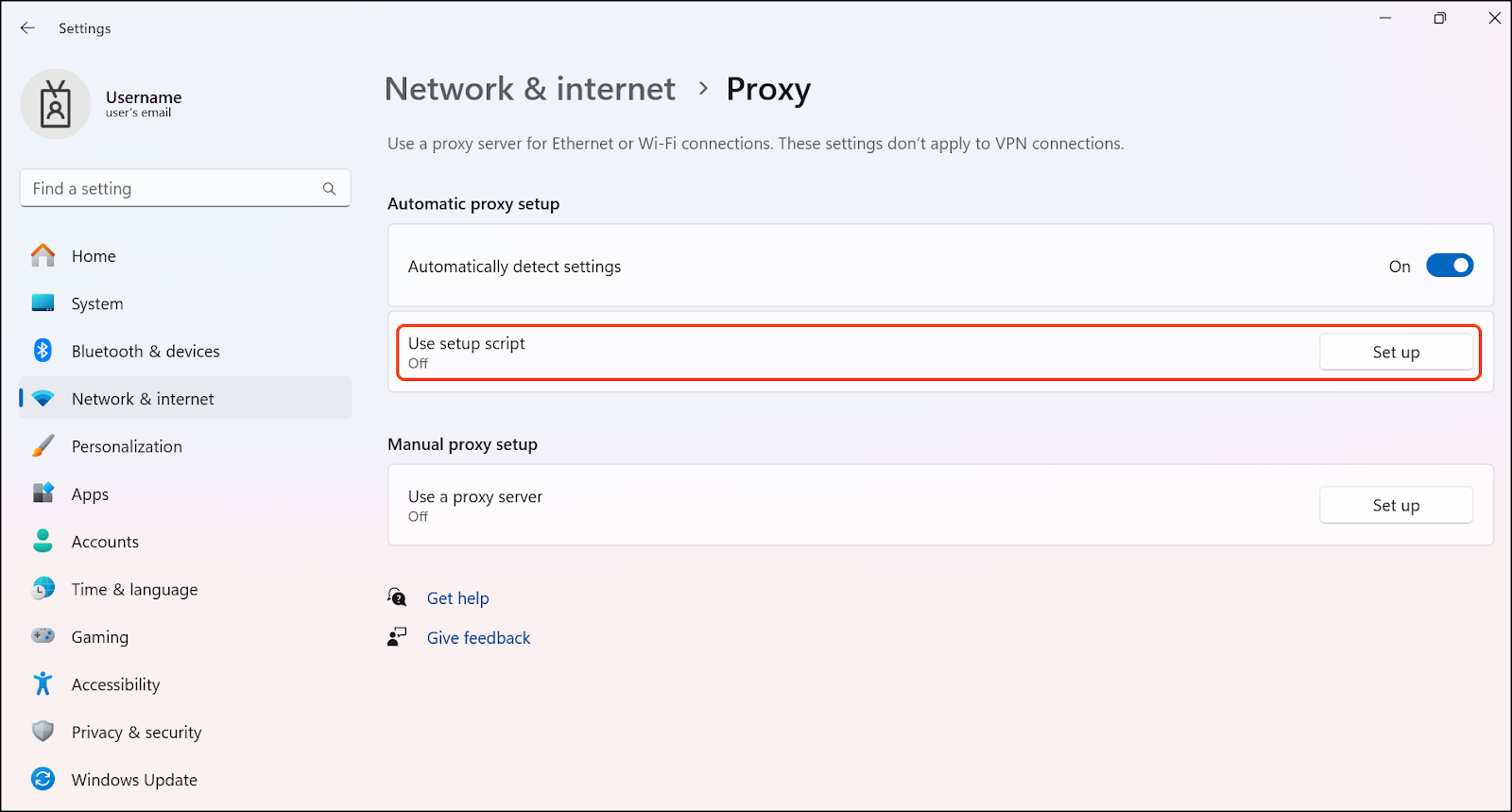Image resolution: width=1512 pixels, height=812 pixels.
Task: Click the search magnifier icon
Action: click(329, 189)
